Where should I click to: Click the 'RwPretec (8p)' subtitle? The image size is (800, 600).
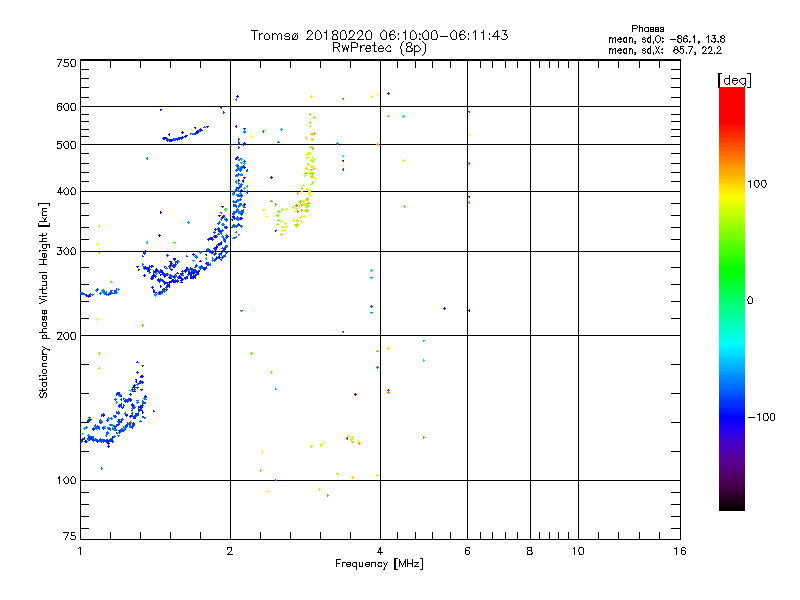pyautogui.click(x=379, y=48)
